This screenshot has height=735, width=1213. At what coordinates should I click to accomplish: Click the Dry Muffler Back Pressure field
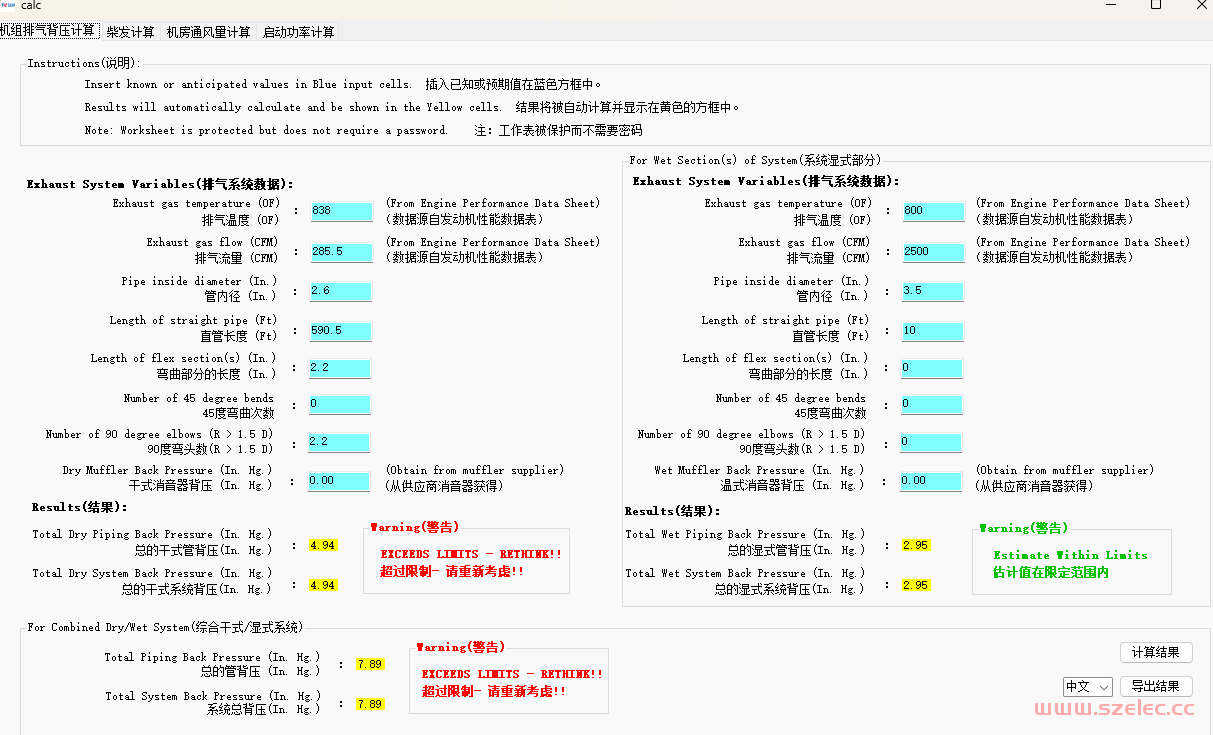click(x=339, y=481)
